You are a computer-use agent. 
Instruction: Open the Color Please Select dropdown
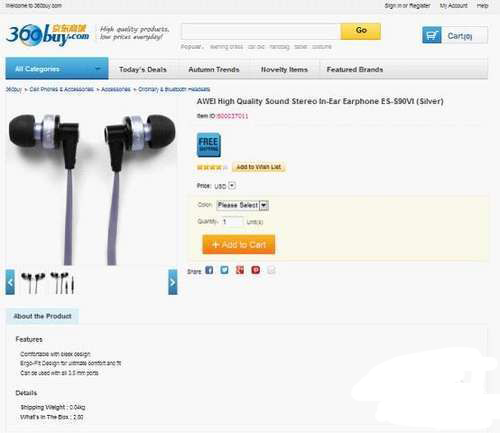[x=242, y=205]
